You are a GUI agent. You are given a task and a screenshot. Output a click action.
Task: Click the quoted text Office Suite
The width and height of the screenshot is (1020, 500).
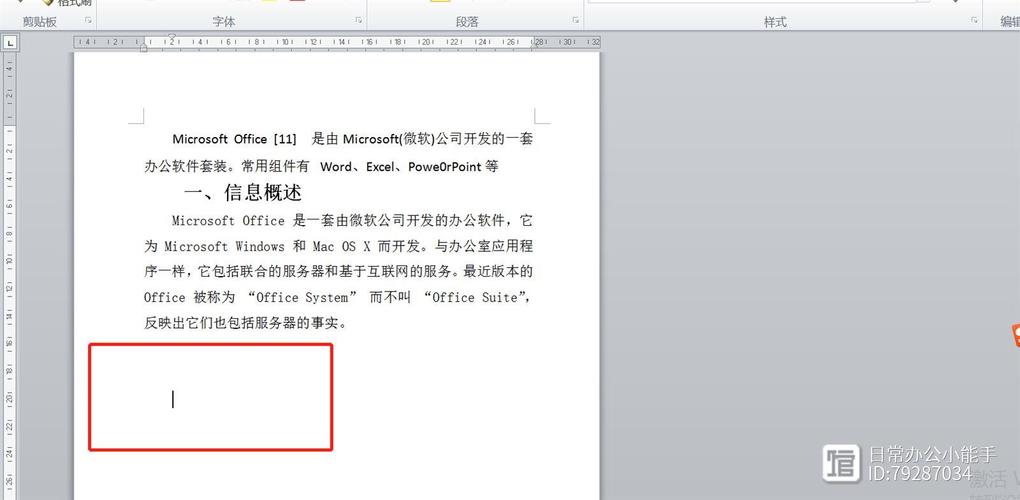coord(474,297)
